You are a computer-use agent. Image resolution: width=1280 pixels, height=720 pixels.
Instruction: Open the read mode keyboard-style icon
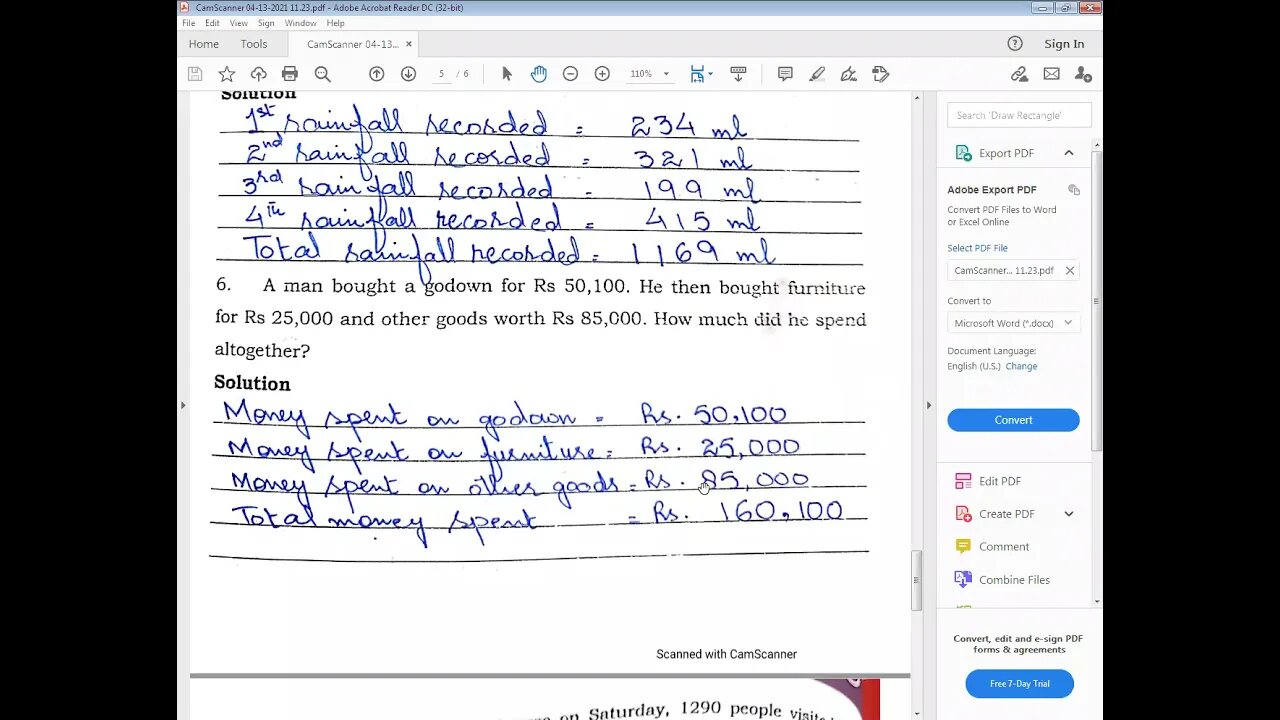(x=739, y=74)
